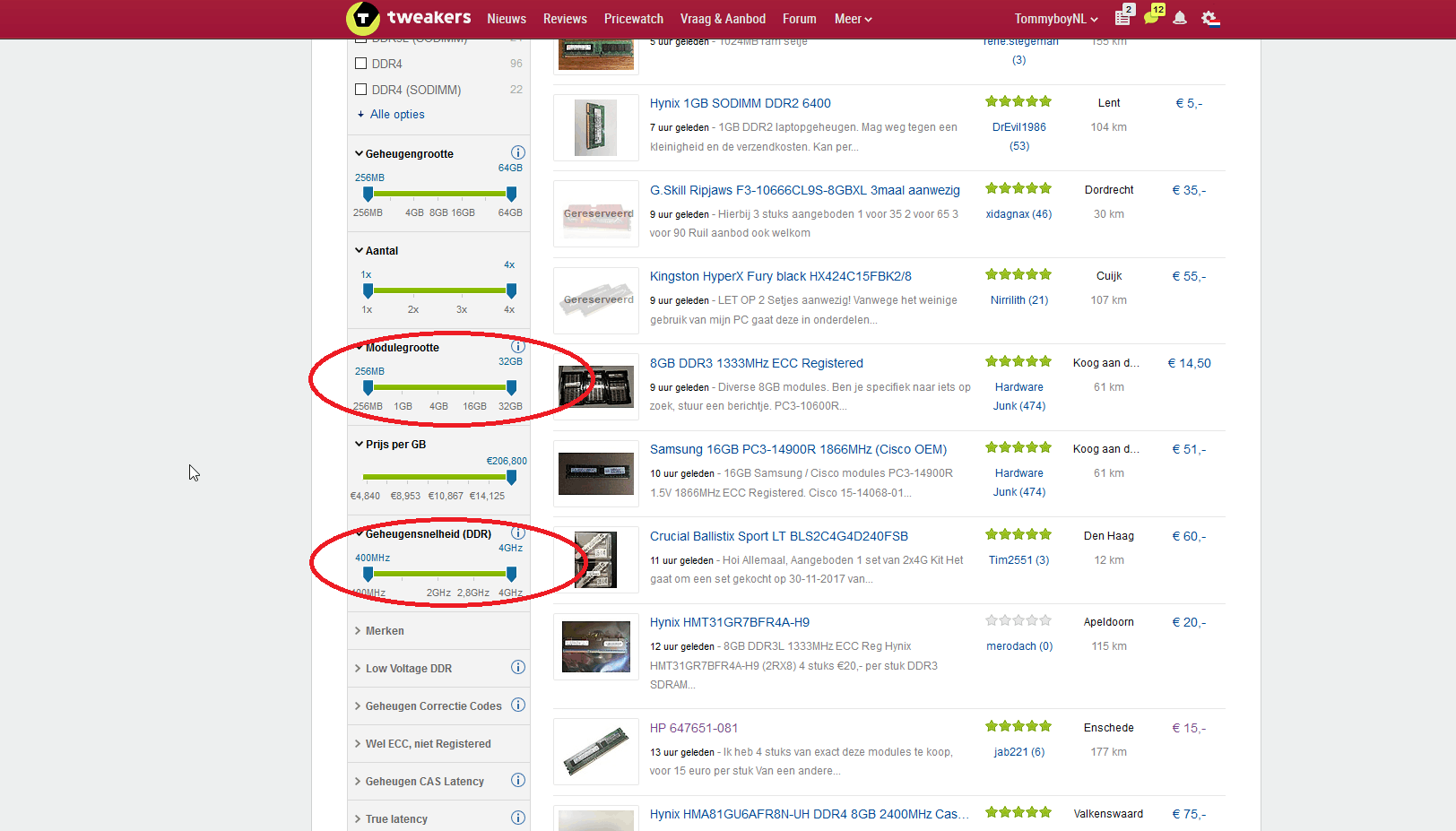
Task: Tick the DDR4 checkbox
Action: [x=361, y=64]
